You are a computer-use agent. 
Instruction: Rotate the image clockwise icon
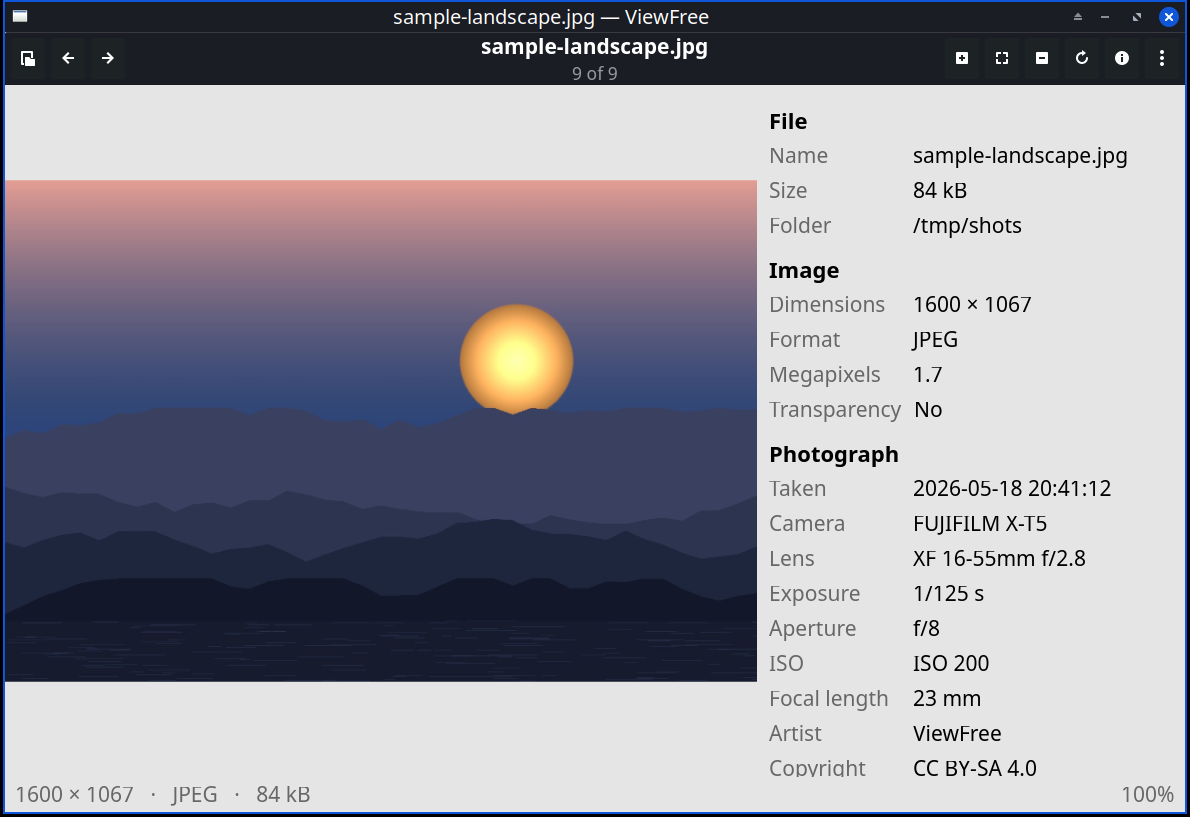(1082, 58)
